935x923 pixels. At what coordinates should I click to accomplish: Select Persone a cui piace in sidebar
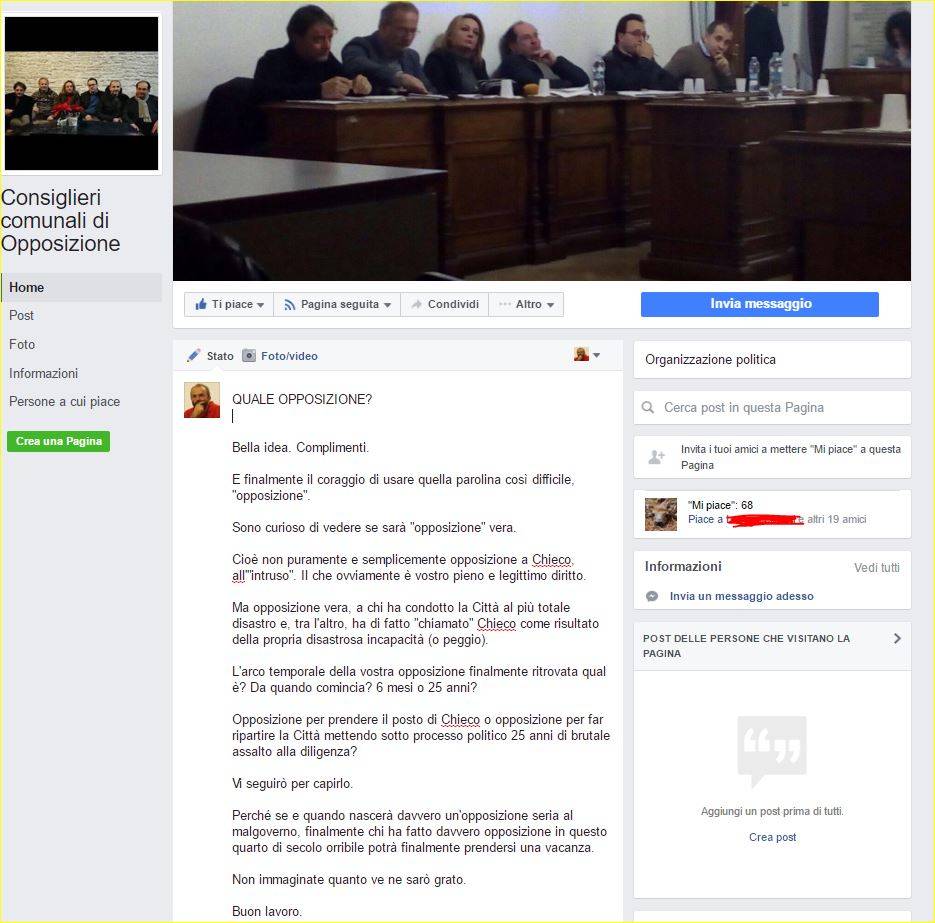click(x=64, y=401)
